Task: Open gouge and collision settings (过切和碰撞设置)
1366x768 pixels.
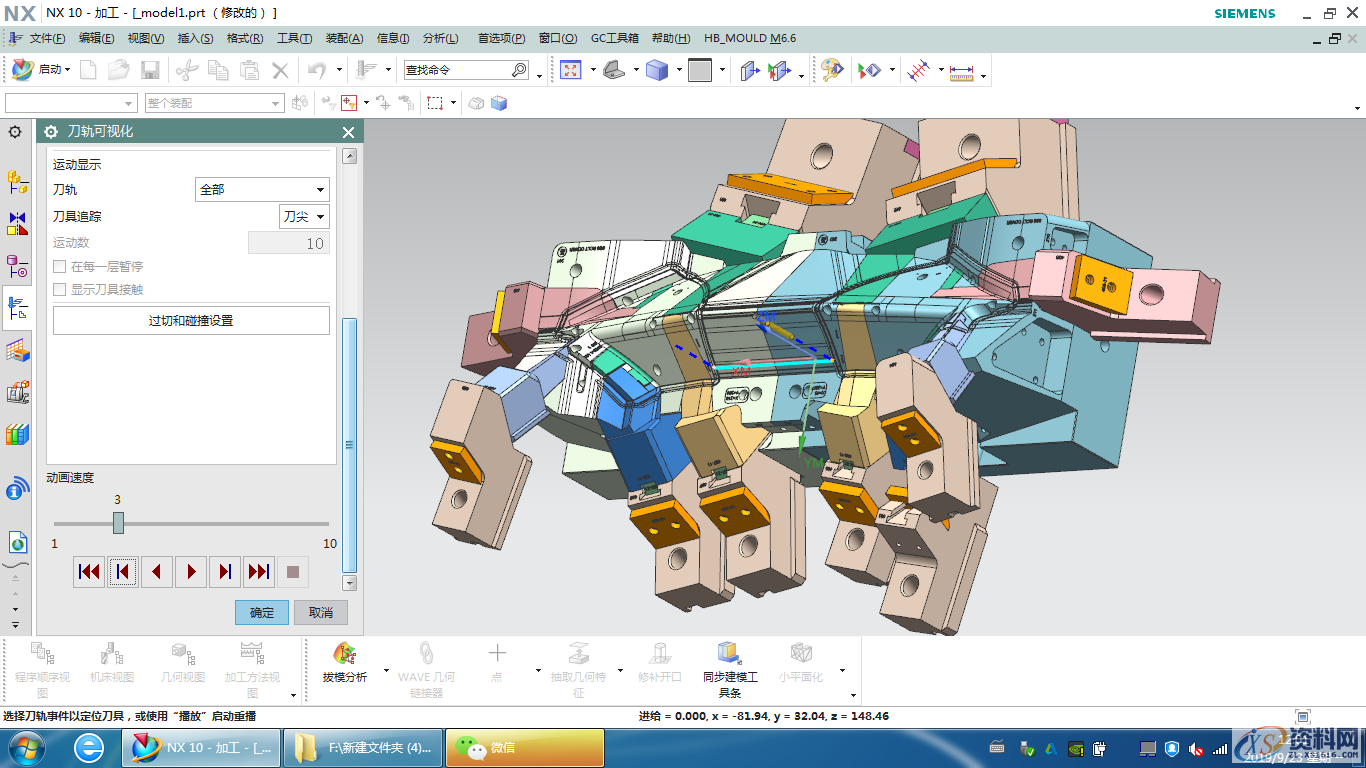Action: [x=191, y=321]
